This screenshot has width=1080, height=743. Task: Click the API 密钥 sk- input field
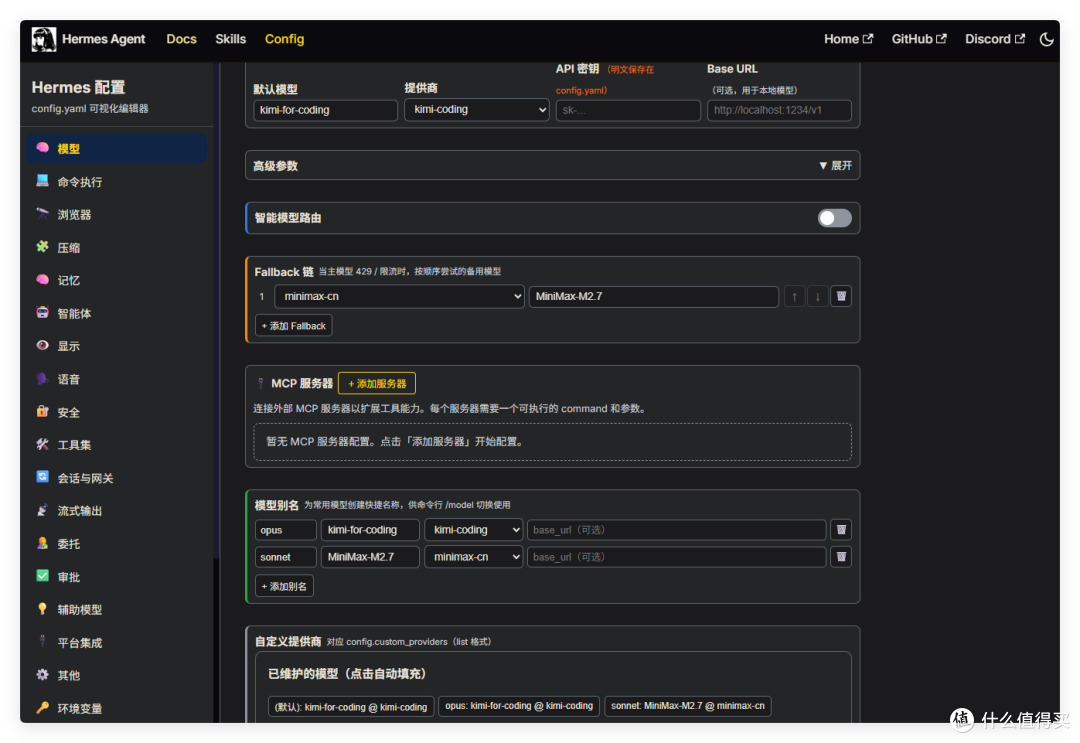(x=628, y=110)
